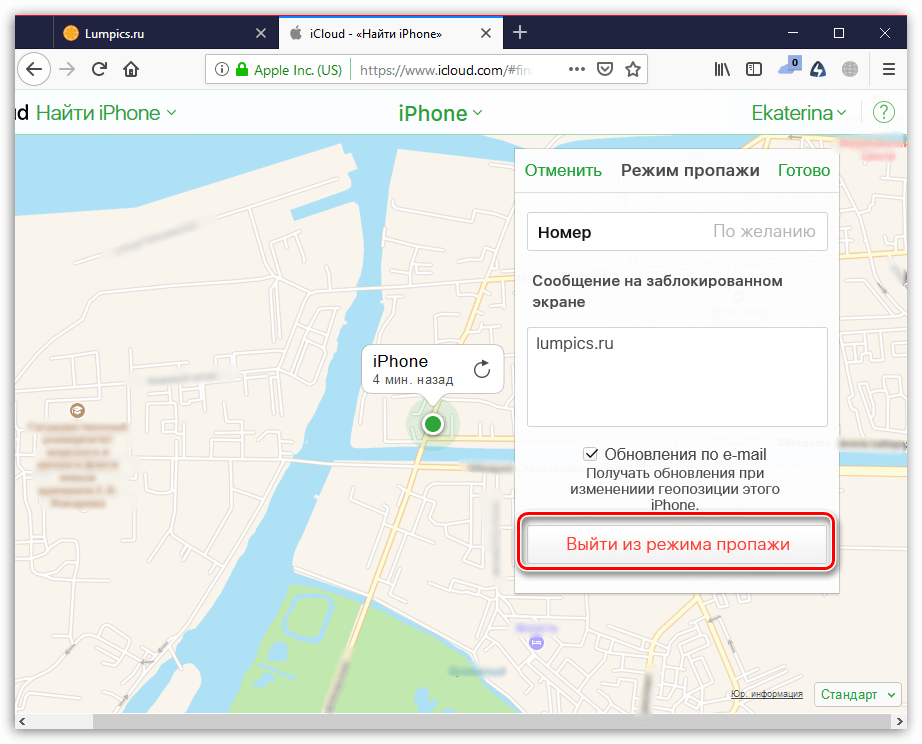The height and width of the screenshot is (744, 922).
Task: Open the Ekaterina account menu
Action: [x=799, y=112]
